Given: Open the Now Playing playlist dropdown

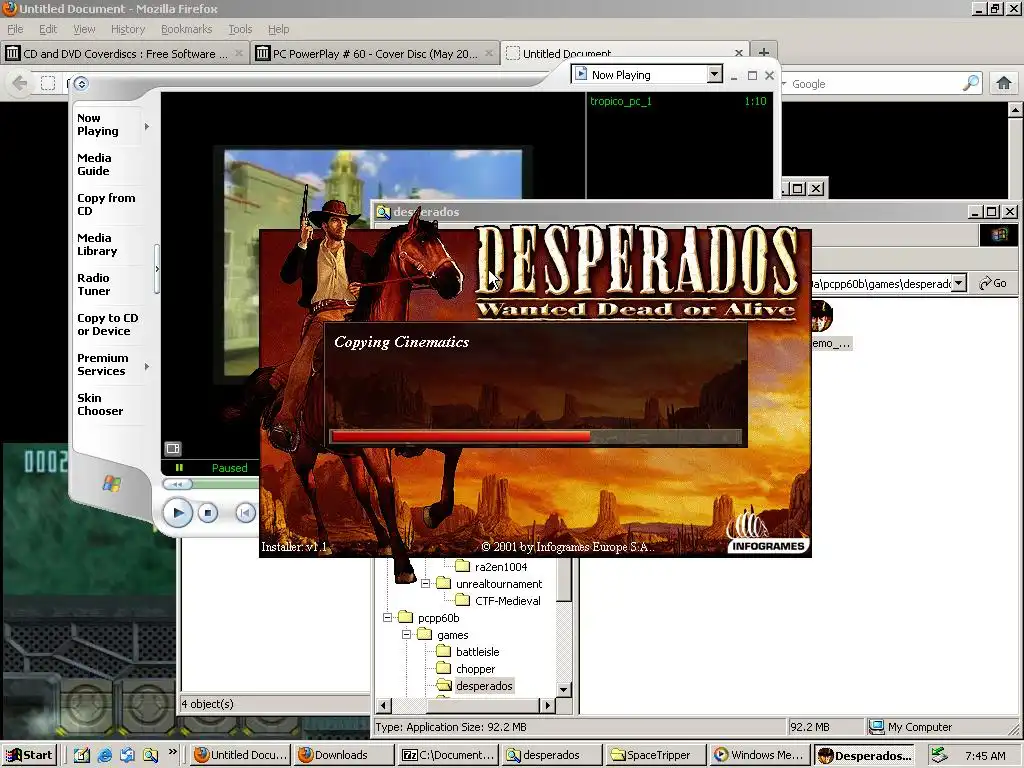Looking at the screenshot, I should [714, 74].
